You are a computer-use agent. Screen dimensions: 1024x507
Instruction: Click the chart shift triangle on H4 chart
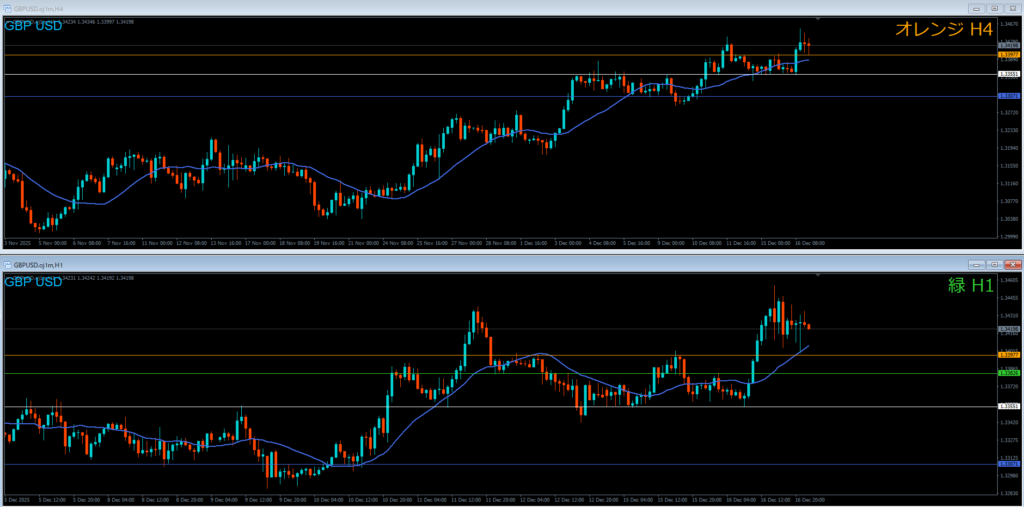pyautogui.click(x=819, y=19)
